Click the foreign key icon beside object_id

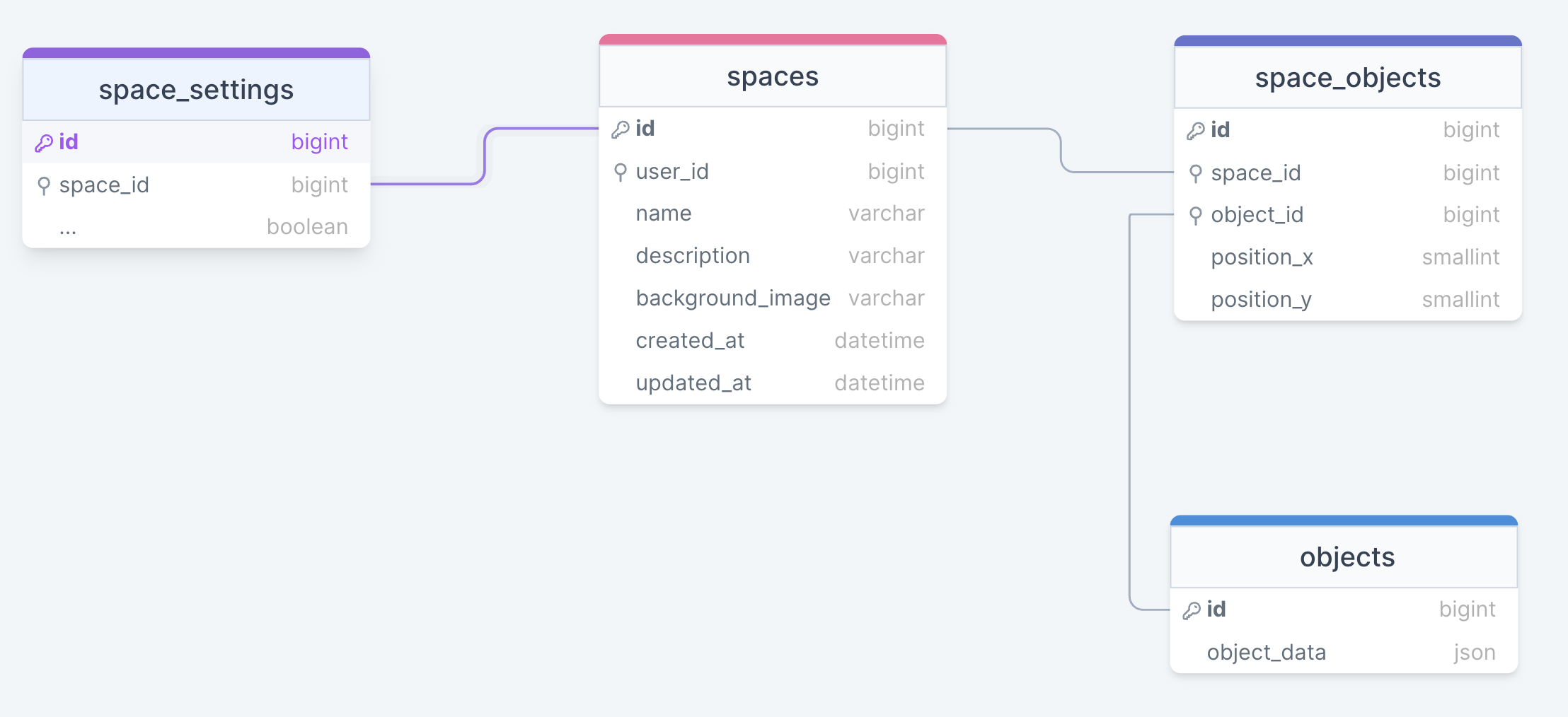pos(1196,216)
